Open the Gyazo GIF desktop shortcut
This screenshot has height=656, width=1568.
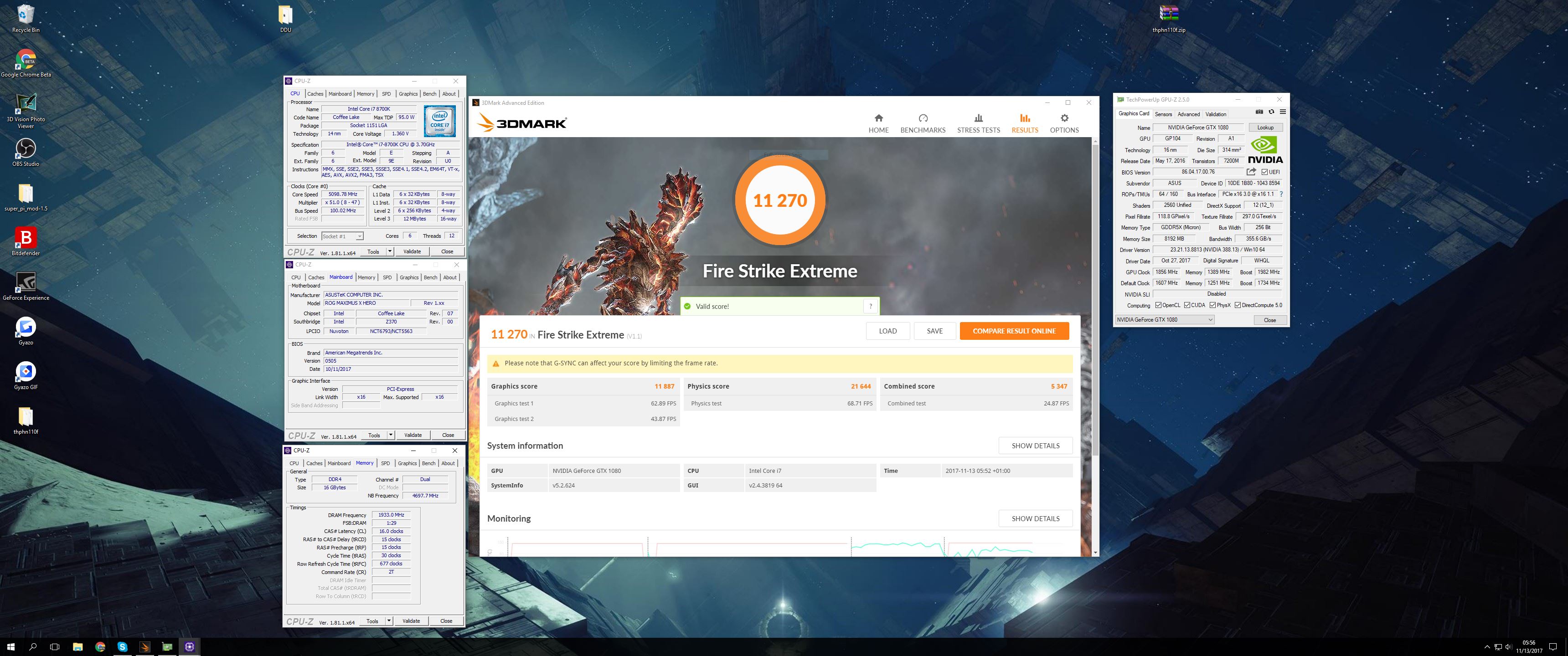pos(26,375)
